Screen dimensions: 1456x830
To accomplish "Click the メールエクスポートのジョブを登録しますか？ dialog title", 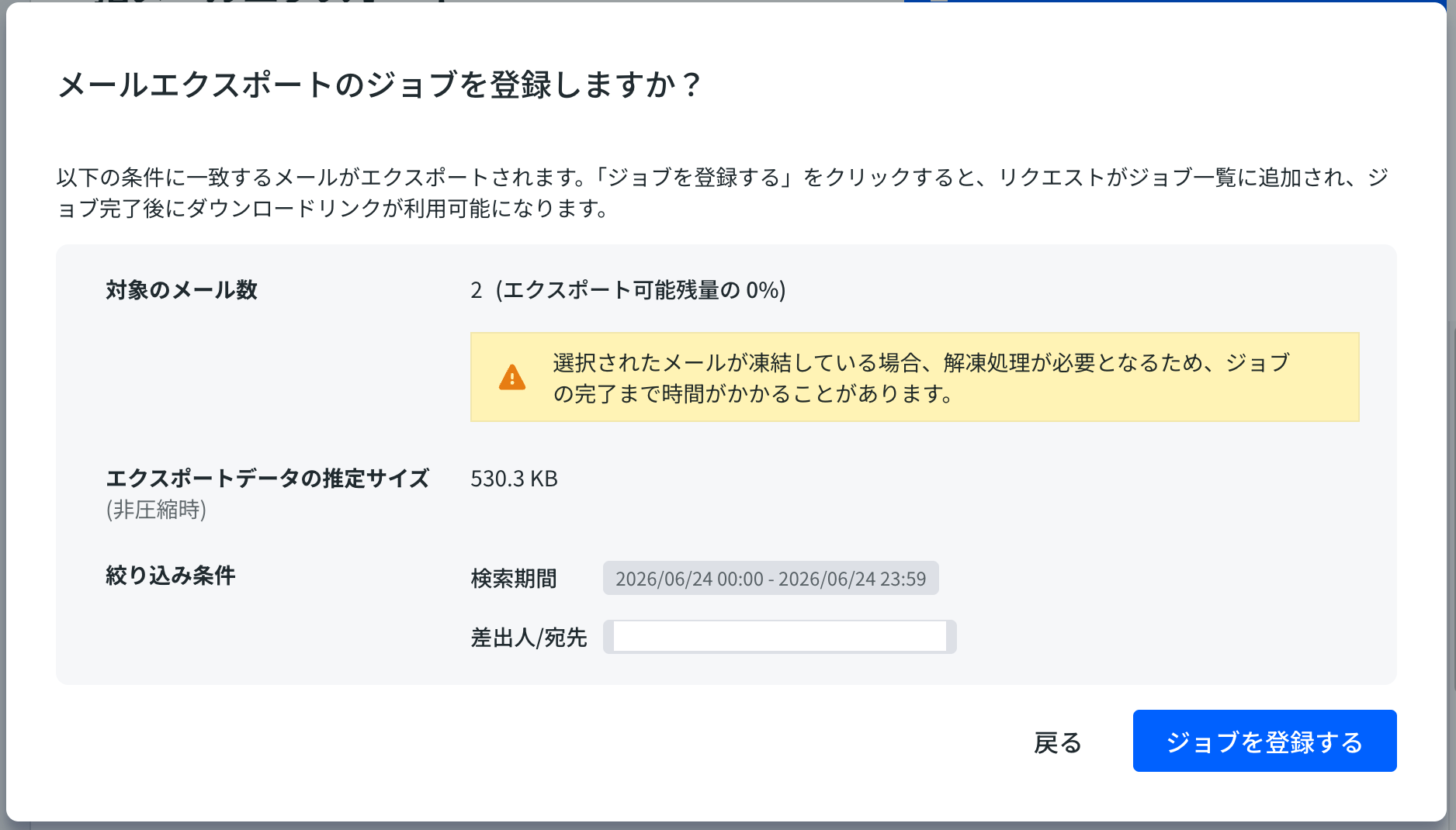I will click(x=380, y=85).
